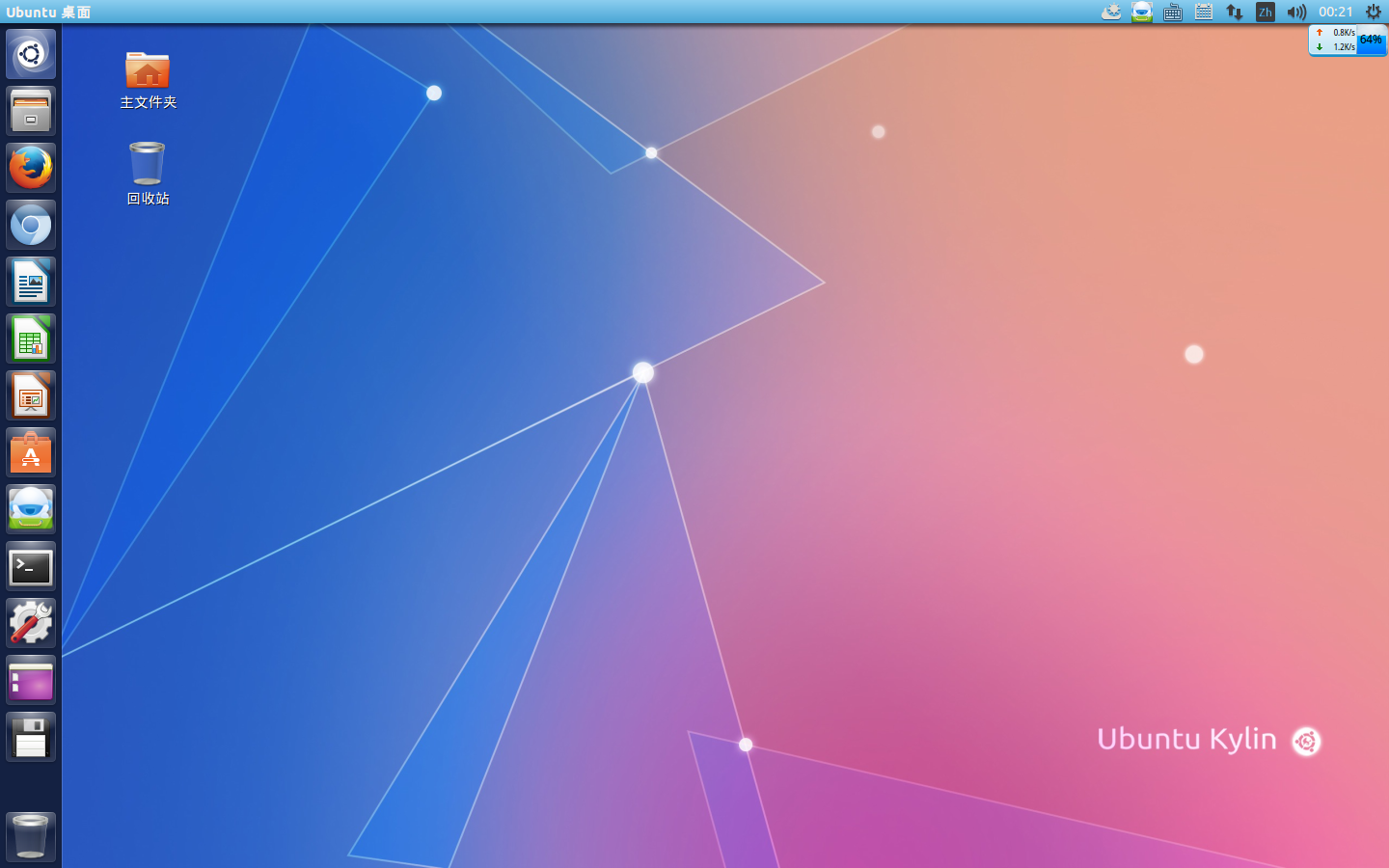The height and width of the screenshot is (868, 1389).
Task: Open LibreOffice Impress from launcher
Action: 31,395
